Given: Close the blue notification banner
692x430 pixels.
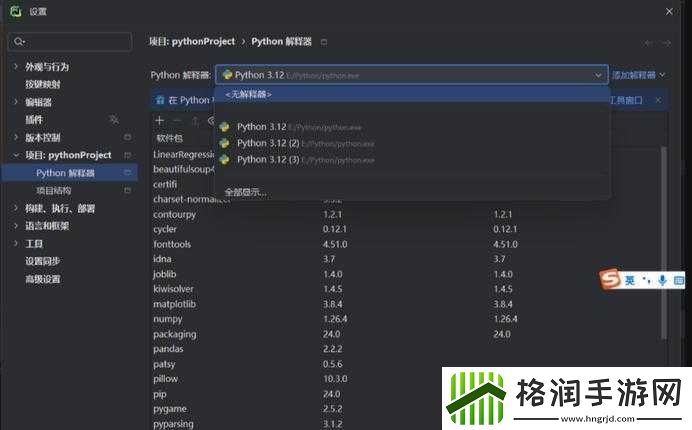Looking at the screenshot, I should (657, 100).
